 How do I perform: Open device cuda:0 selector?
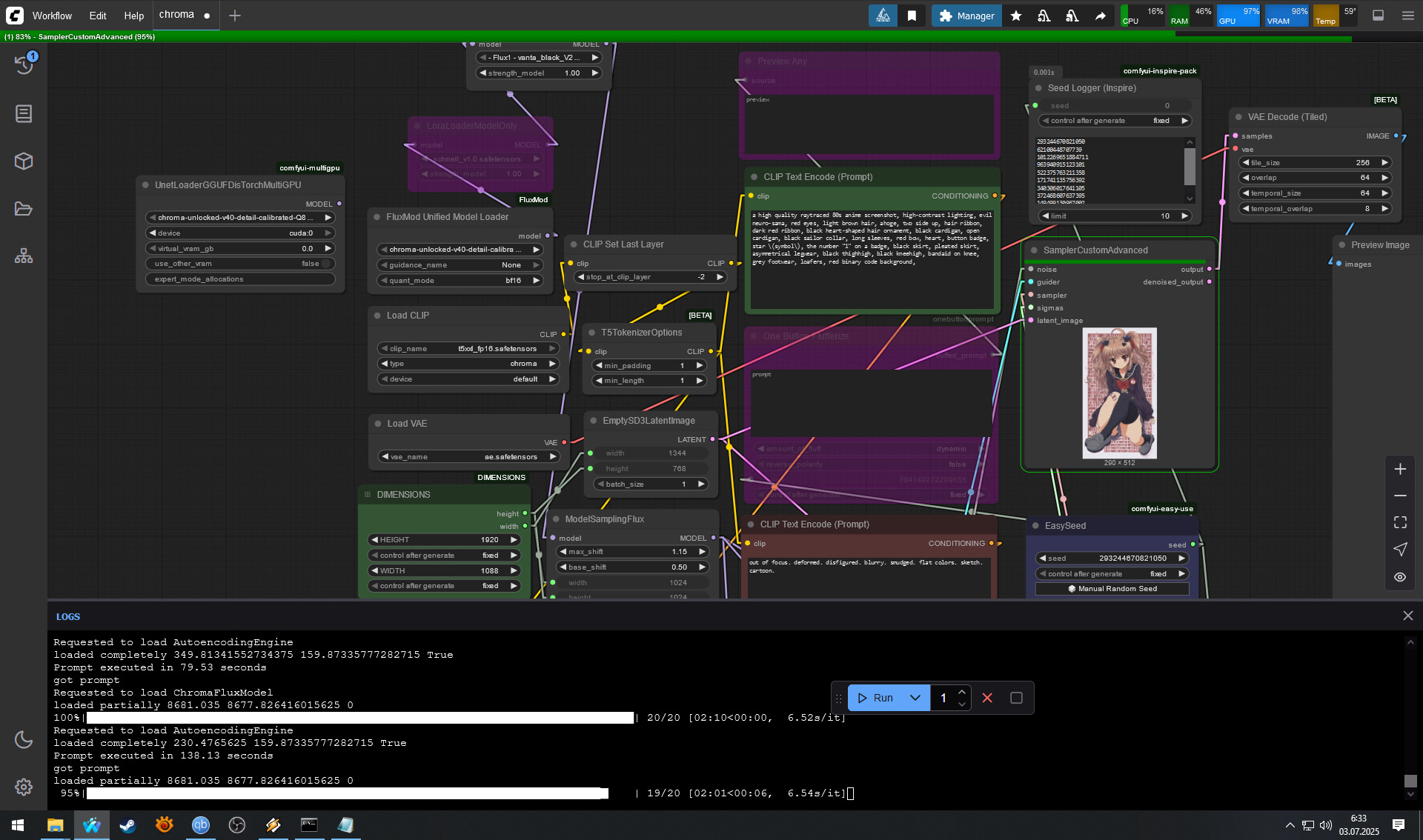coord(240,233)
